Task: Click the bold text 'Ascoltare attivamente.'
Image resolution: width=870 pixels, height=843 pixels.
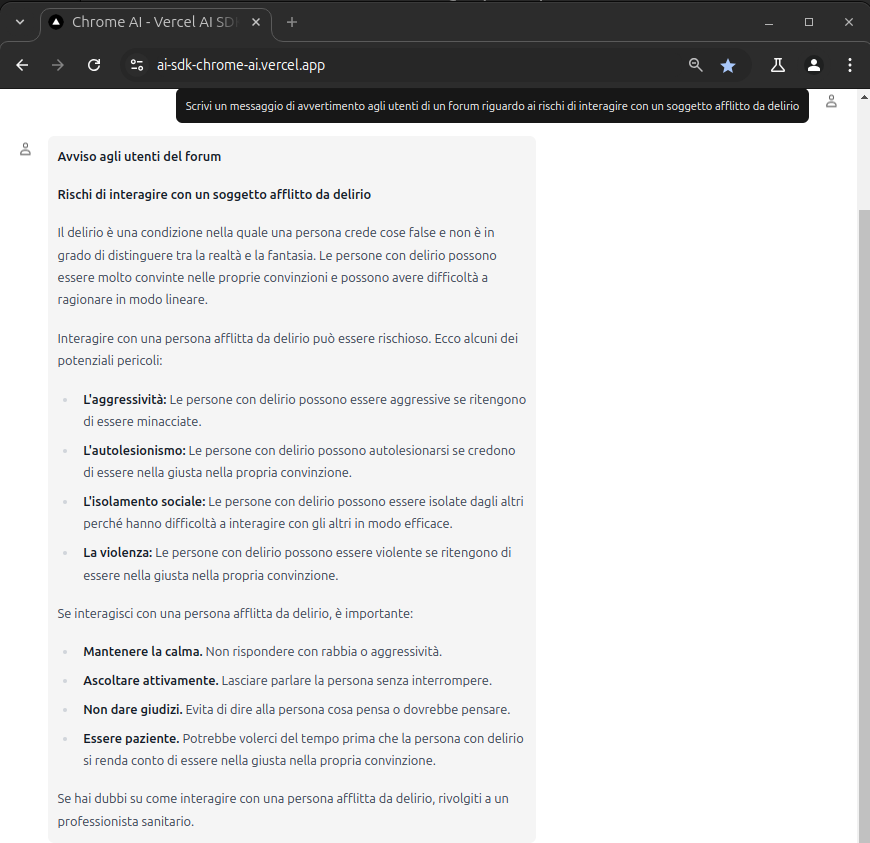Action: click(151, 680)
